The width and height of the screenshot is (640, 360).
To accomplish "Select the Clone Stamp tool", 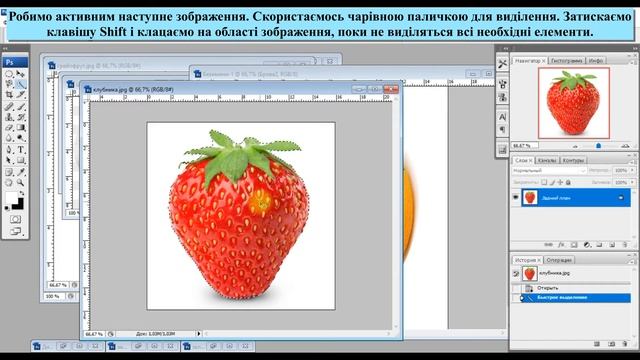I will tap(9, 118).
